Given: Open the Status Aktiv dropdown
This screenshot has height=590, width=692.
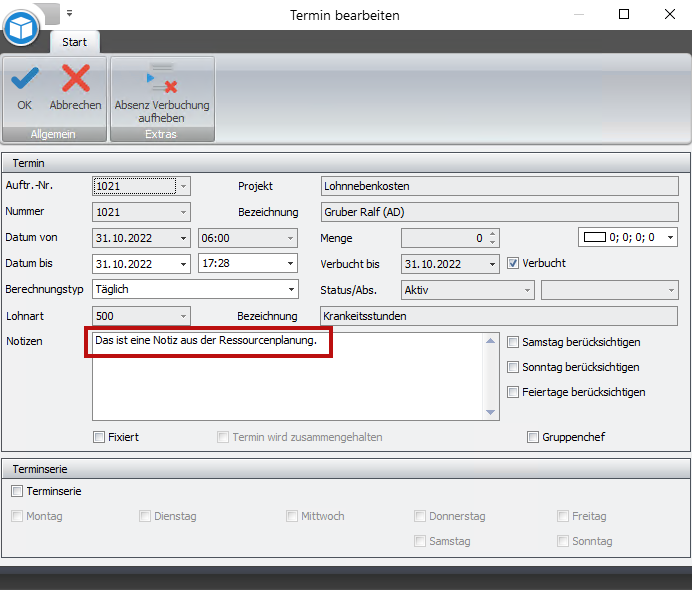Looking at the screenshot, I should [x=527, y=290].
